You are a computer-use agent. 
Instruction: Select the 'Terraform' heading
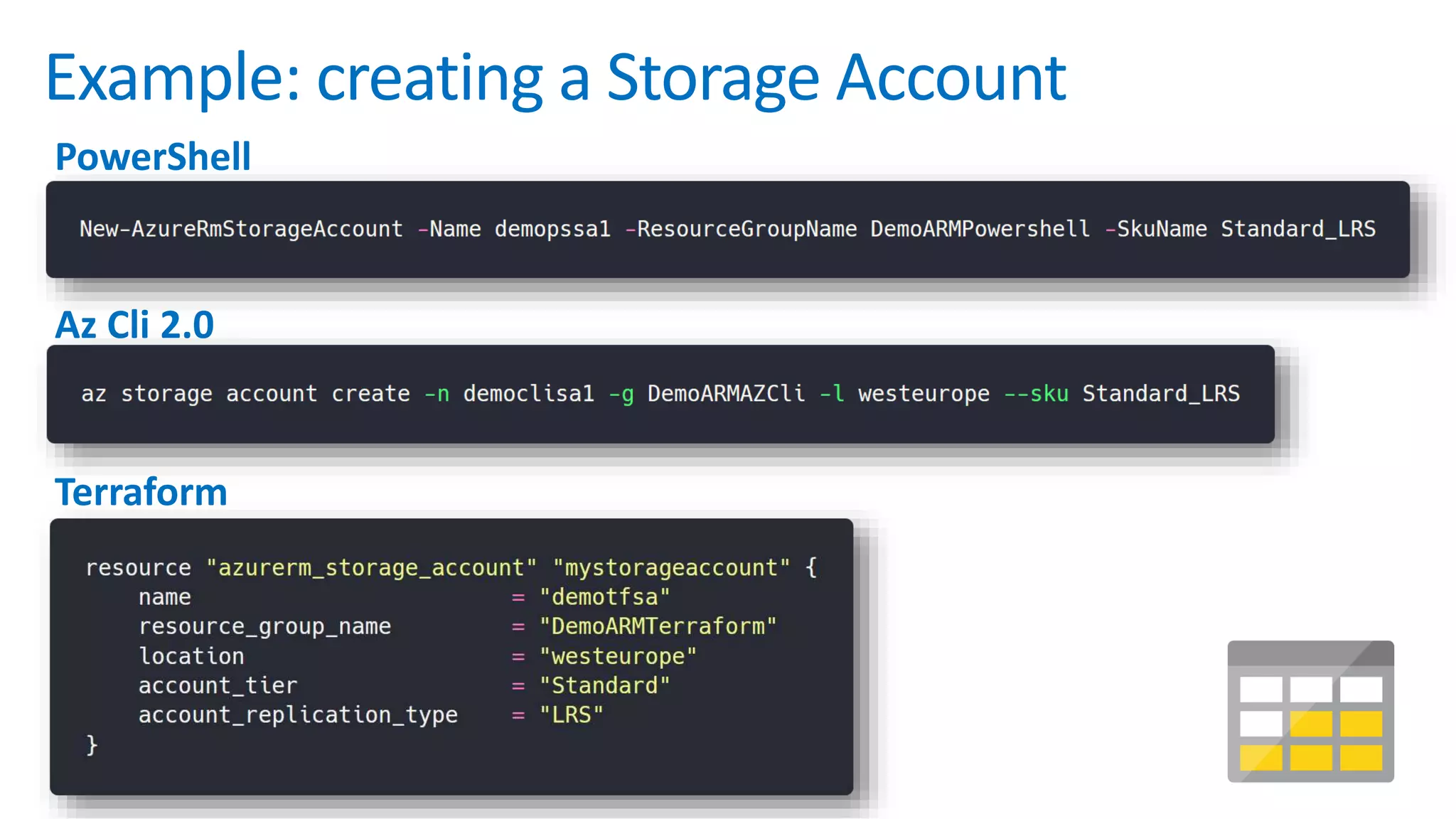(x=141, y=492)
